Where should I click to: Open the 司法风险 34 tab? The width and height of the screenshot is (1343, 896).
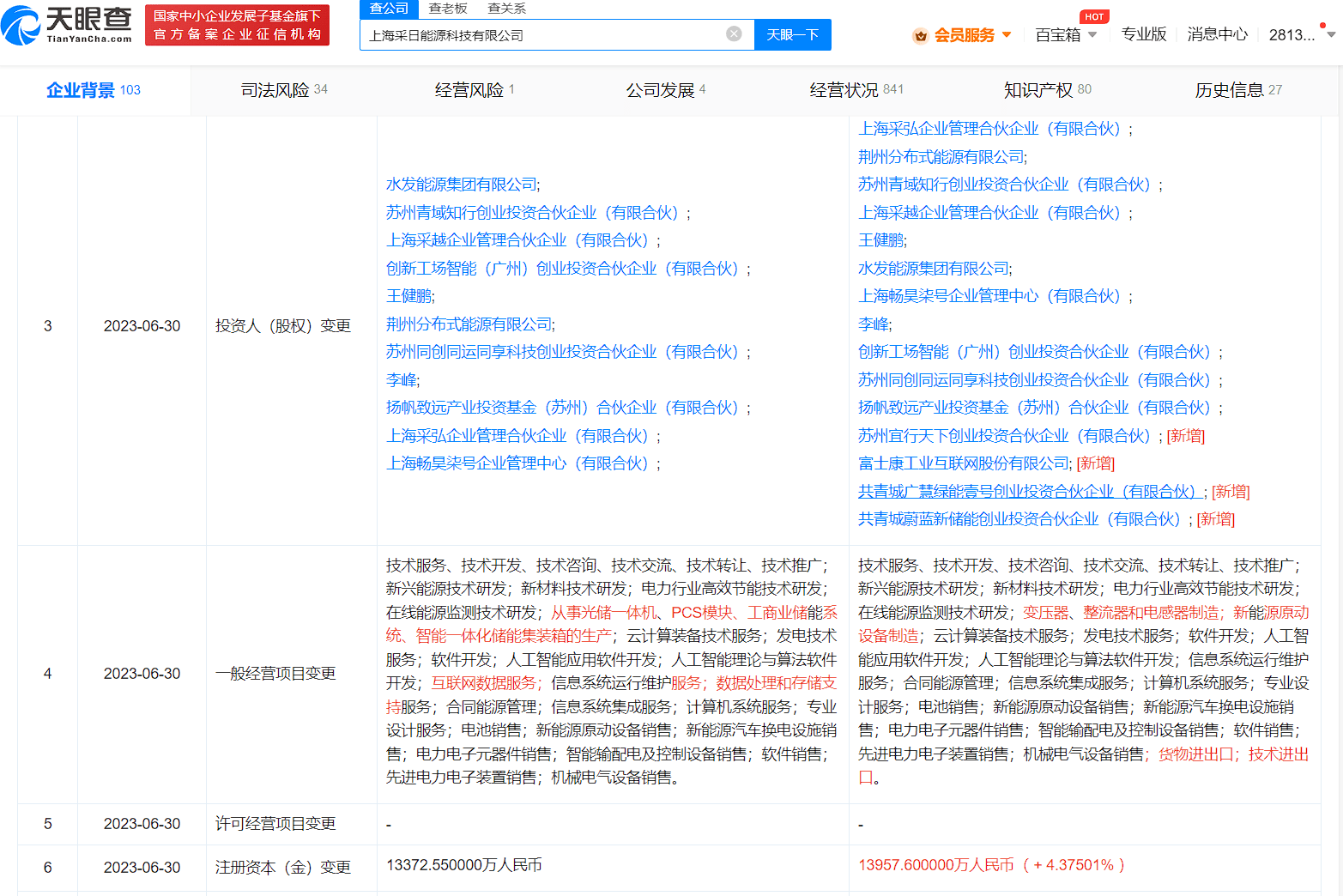(x=284, y=90)
